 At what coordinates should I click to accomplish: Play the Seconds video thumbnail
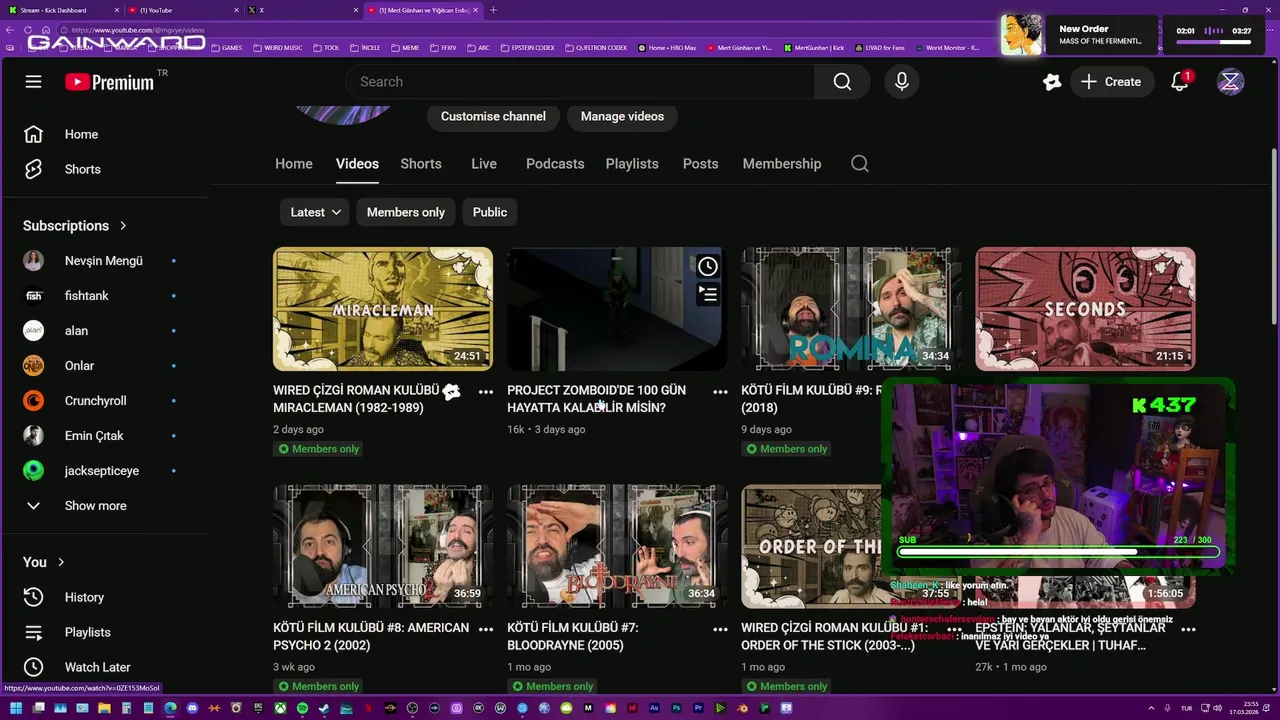[1085, 309]
